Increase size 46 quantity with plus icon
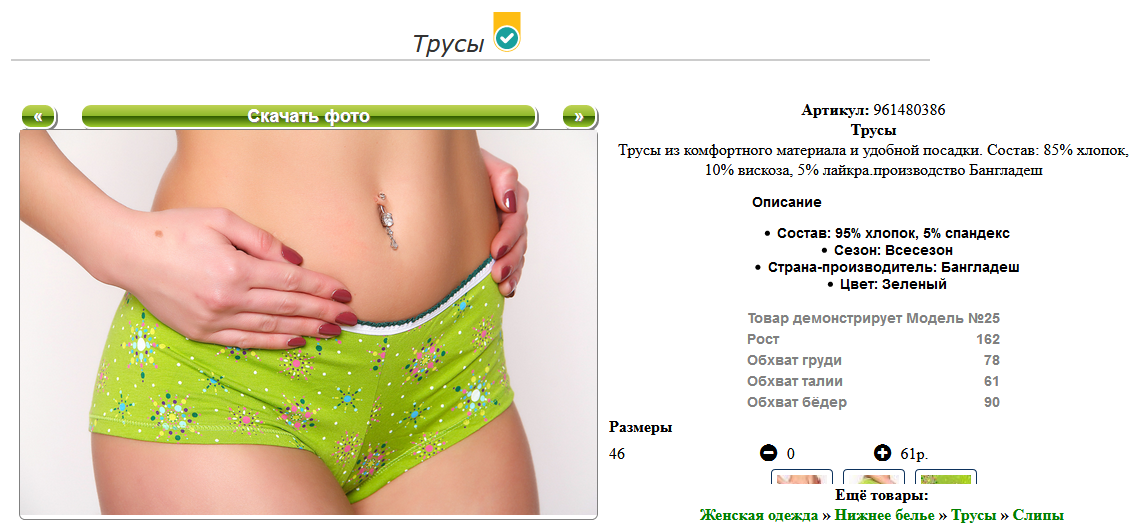Viewport: 1134px width, 525px height. [882, 453]
